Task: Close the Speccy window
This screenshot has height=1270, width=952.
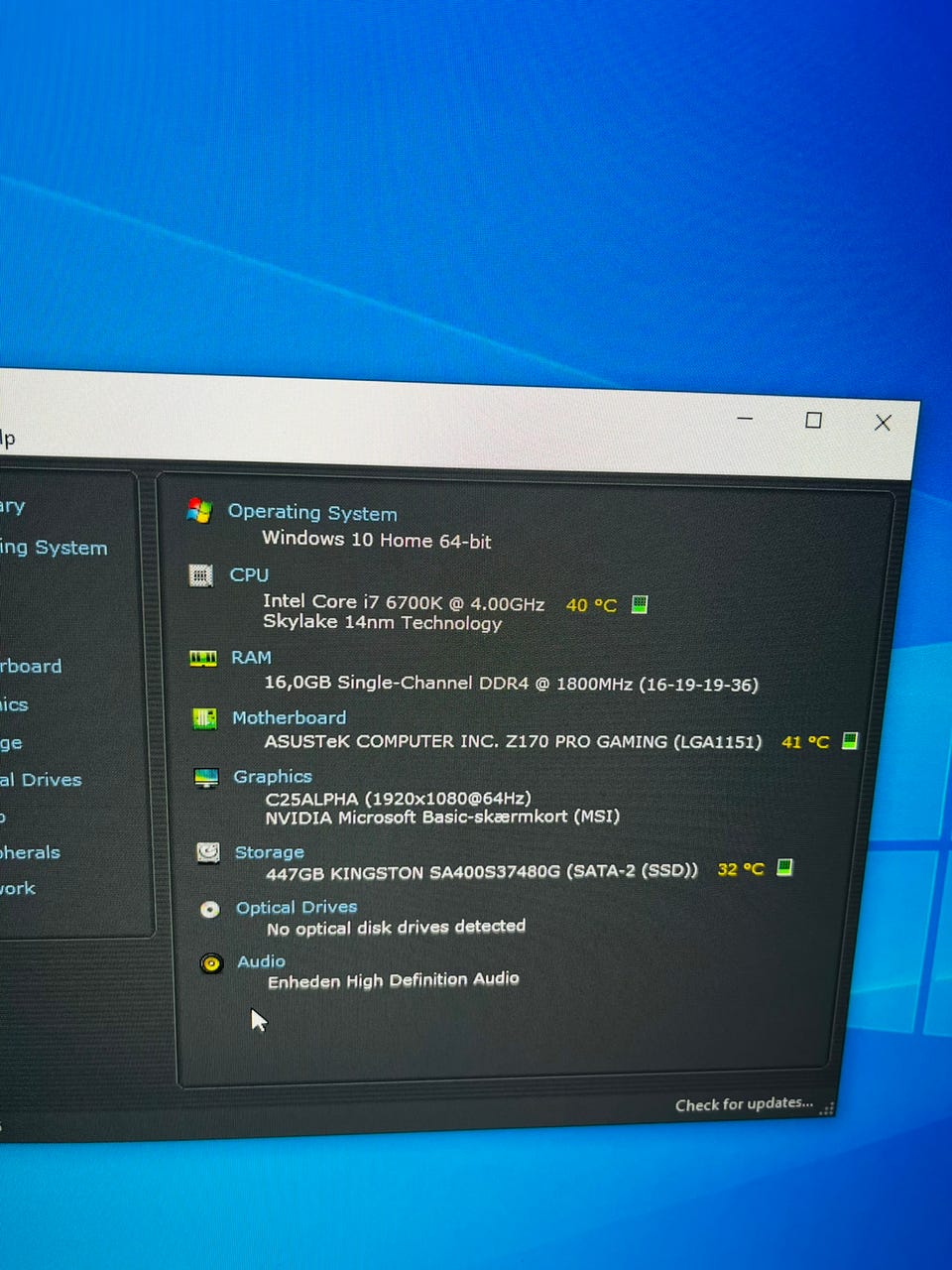Action: [883, 423]
